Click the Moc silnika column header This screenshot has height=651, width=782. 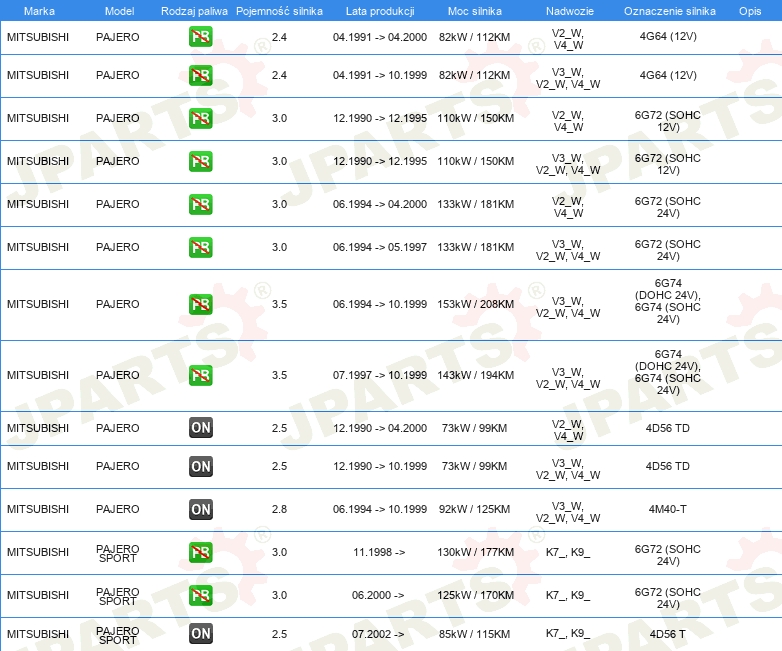click(475, 11)
